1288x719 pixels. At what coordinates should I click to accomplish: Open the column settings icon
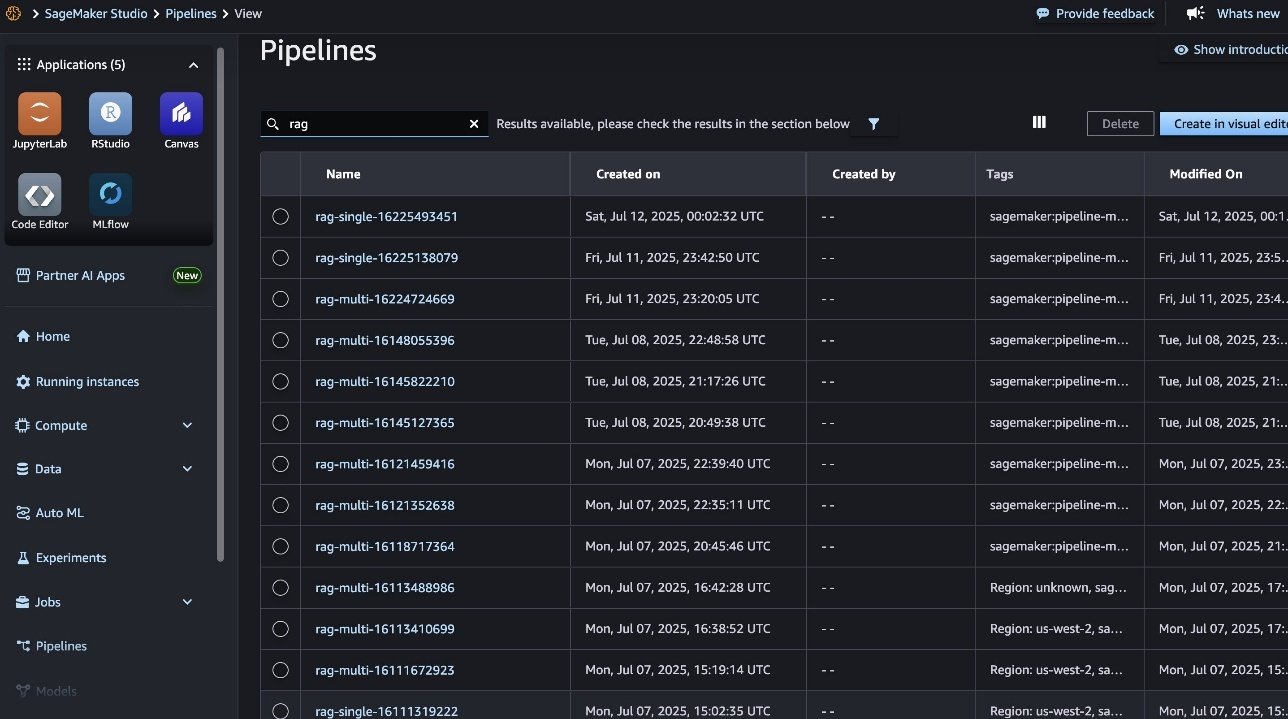[x=1039, y=122]
